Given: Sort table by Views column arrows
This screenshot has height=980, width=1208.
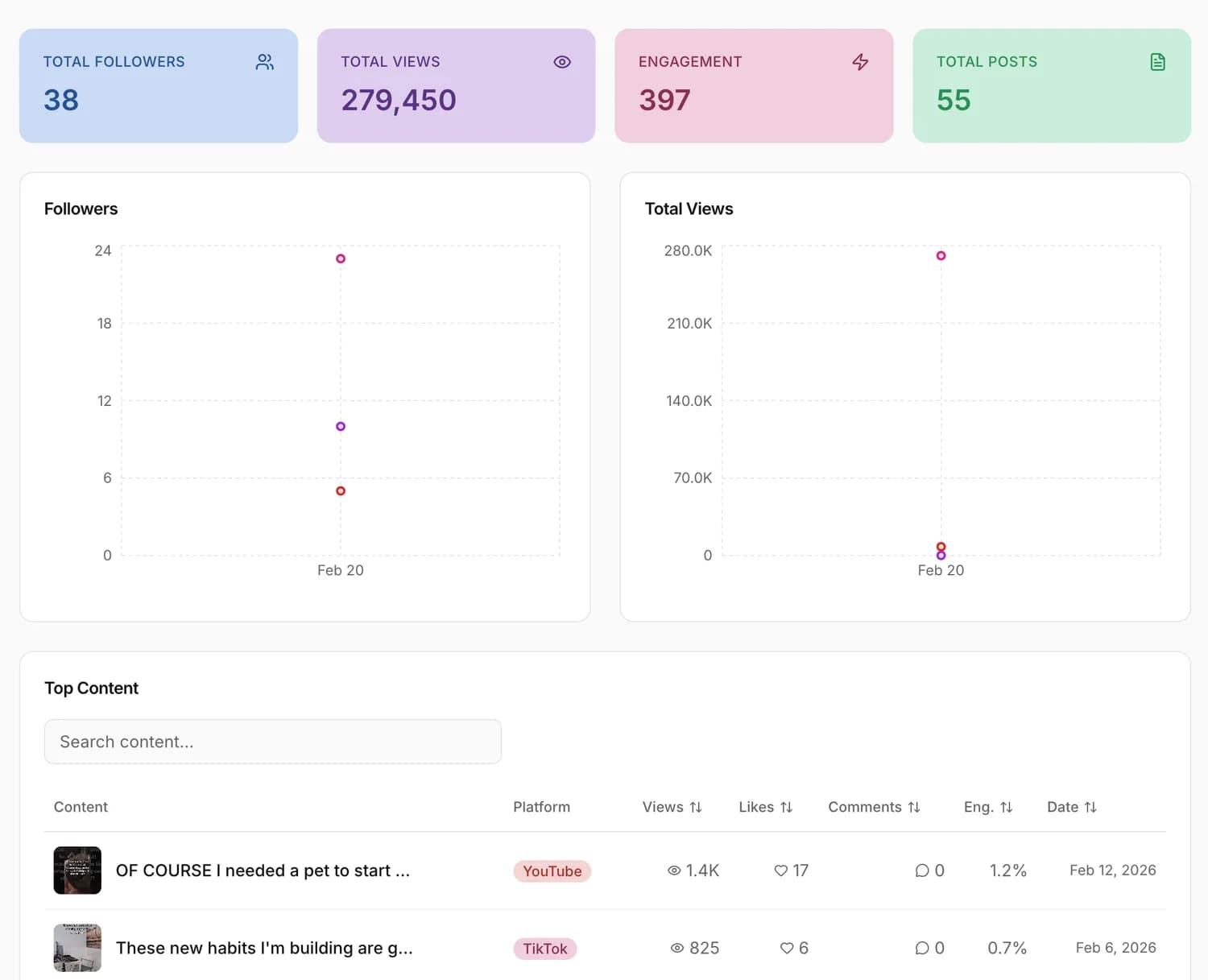Looking at the screenshot, I should [x=696, y=807].
